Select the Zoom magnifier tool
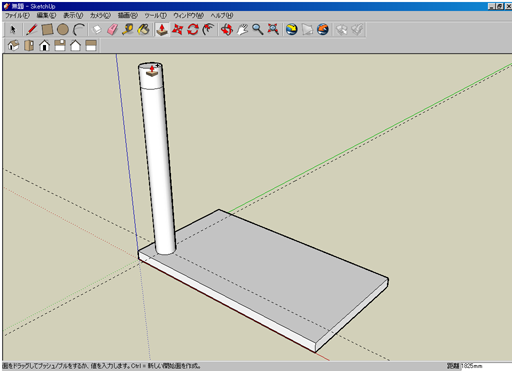 258,30
